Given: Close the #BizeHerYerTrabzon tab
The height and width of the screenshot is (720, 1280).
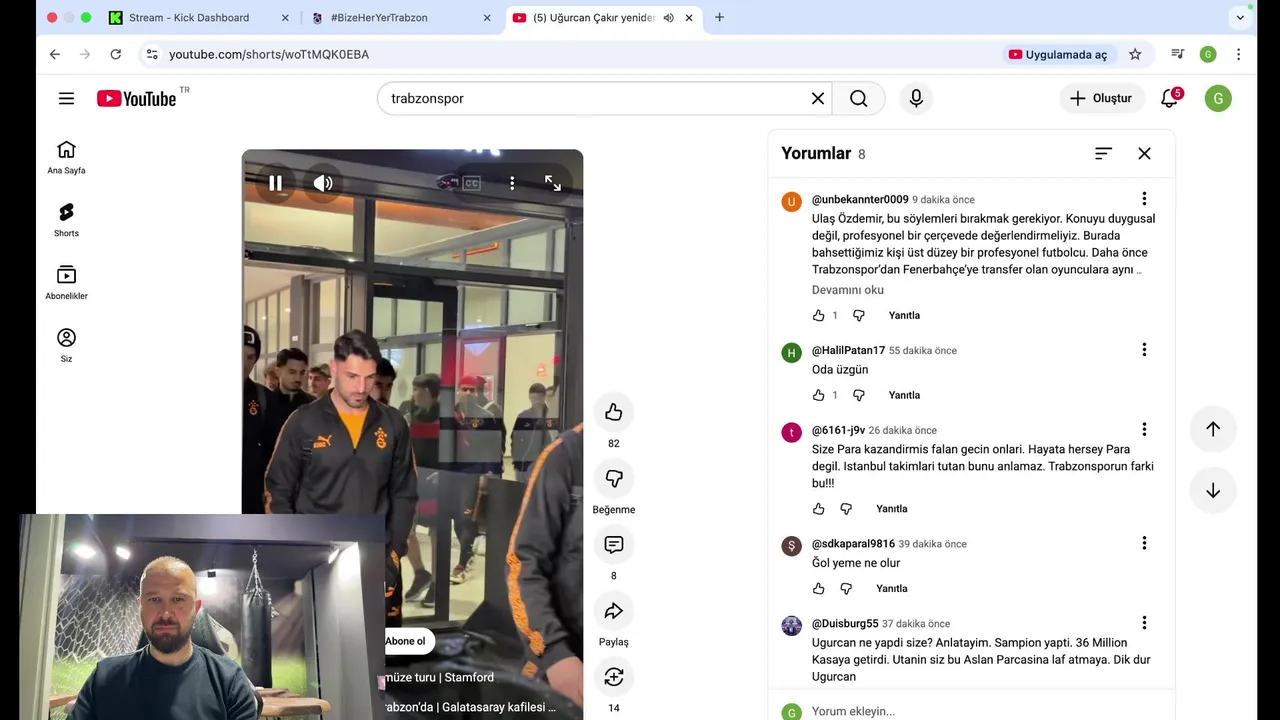Looking at the screenshot, I should (487, 18).
